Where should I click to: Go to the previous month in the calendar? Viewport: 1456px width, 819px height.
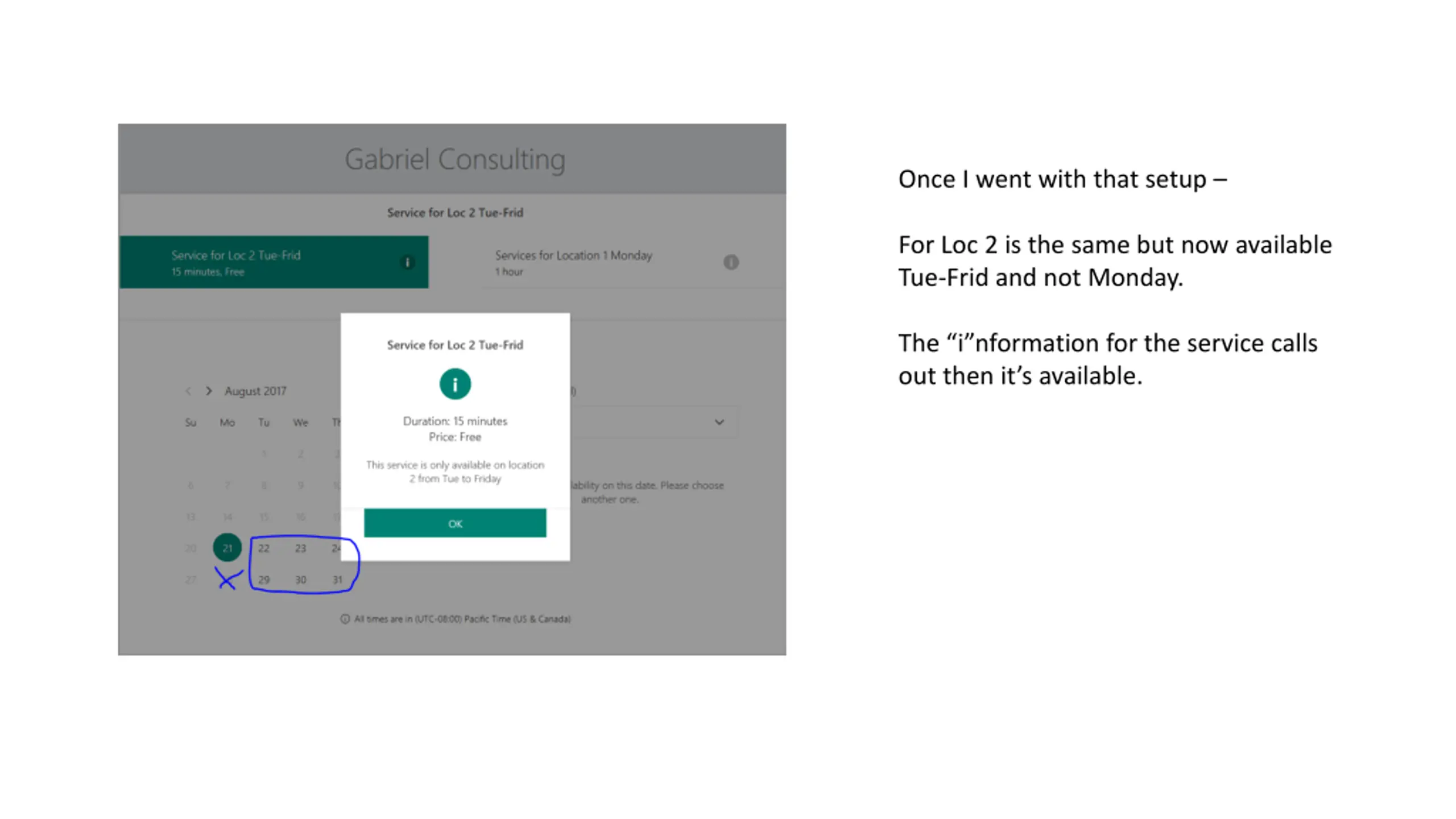coord(188,391)
